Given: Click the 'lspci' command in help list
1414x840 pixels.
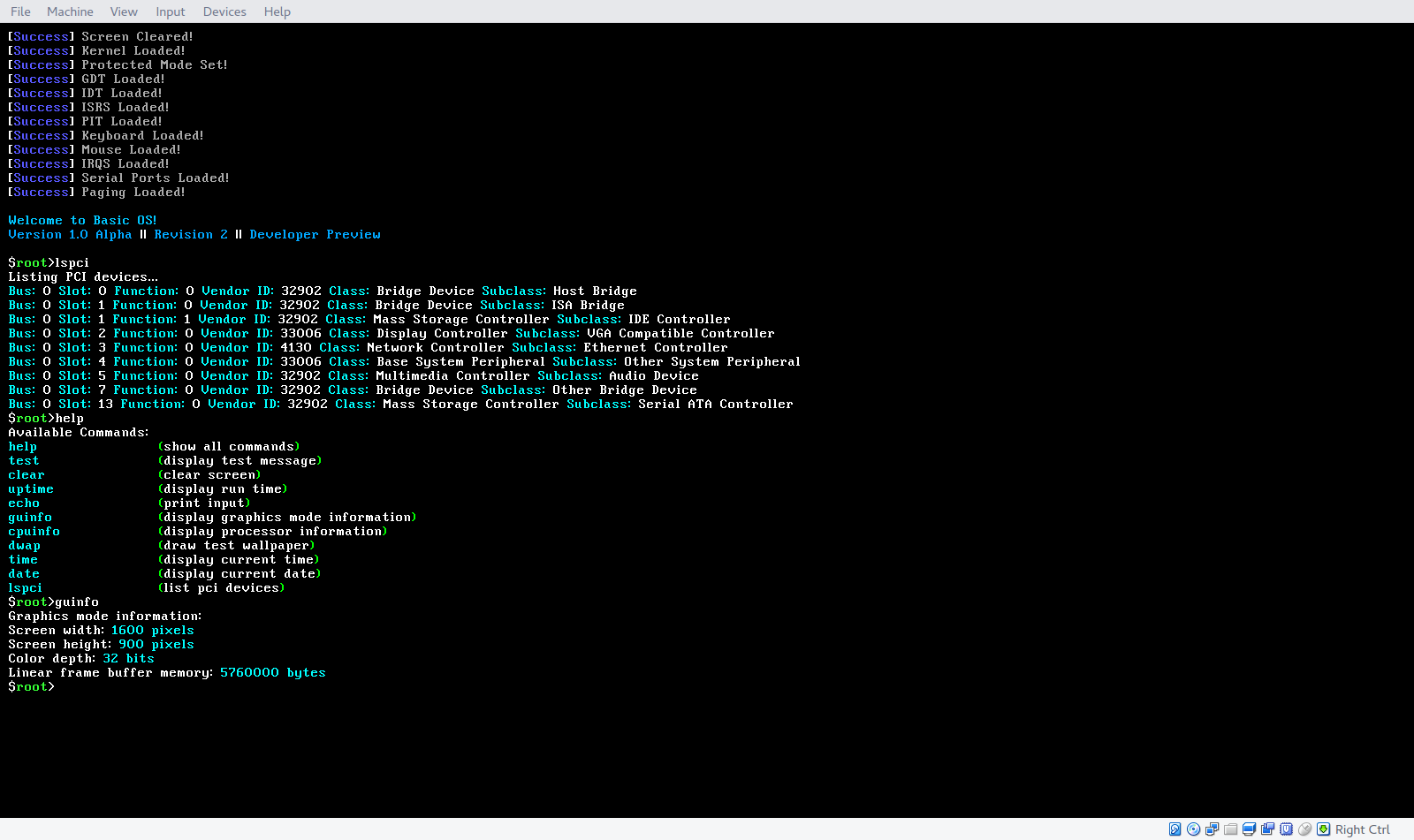Looking at the screenshot, I should pos(26,587).
